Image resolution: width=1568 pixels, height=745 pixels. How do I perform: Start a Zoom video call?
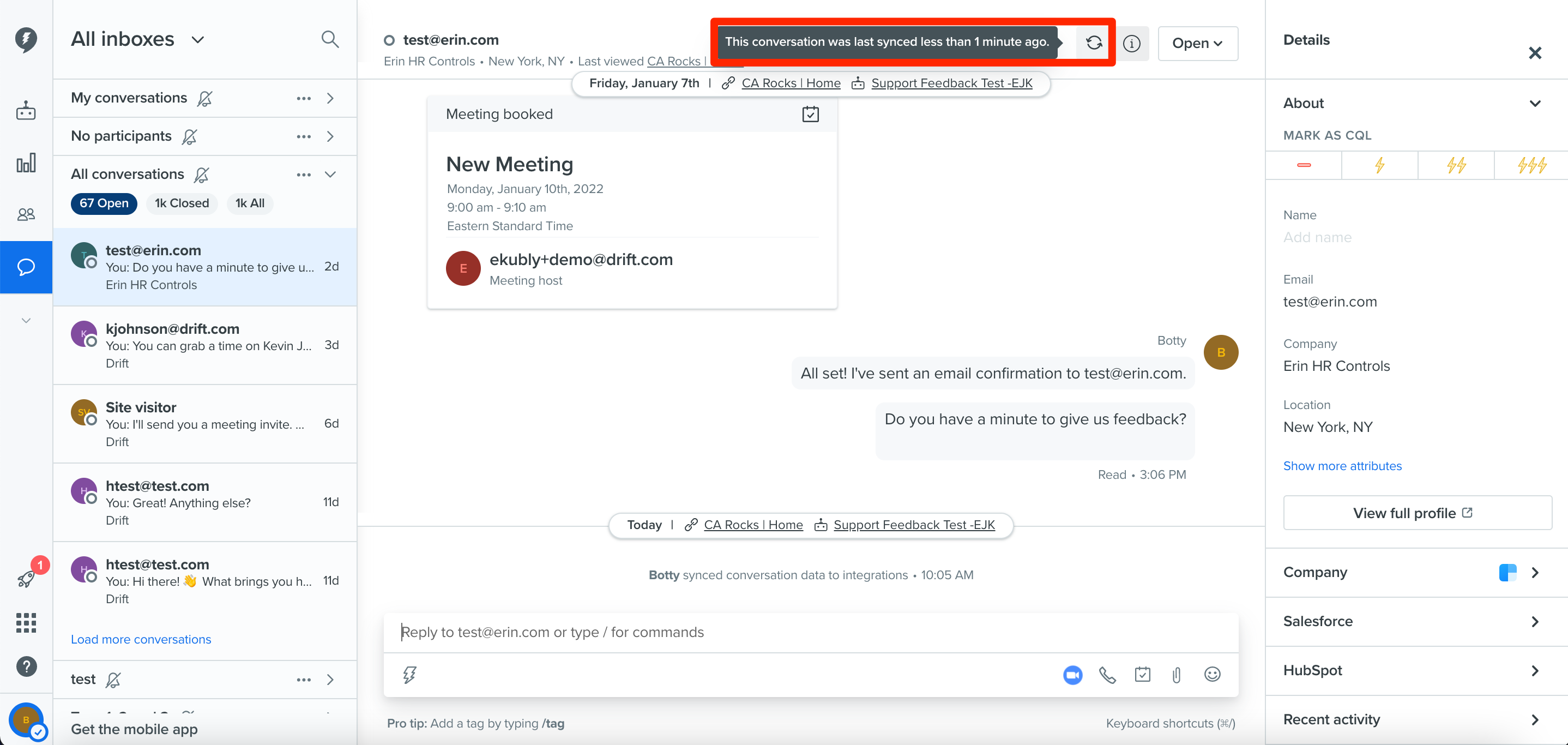[x=1072, y=675]
